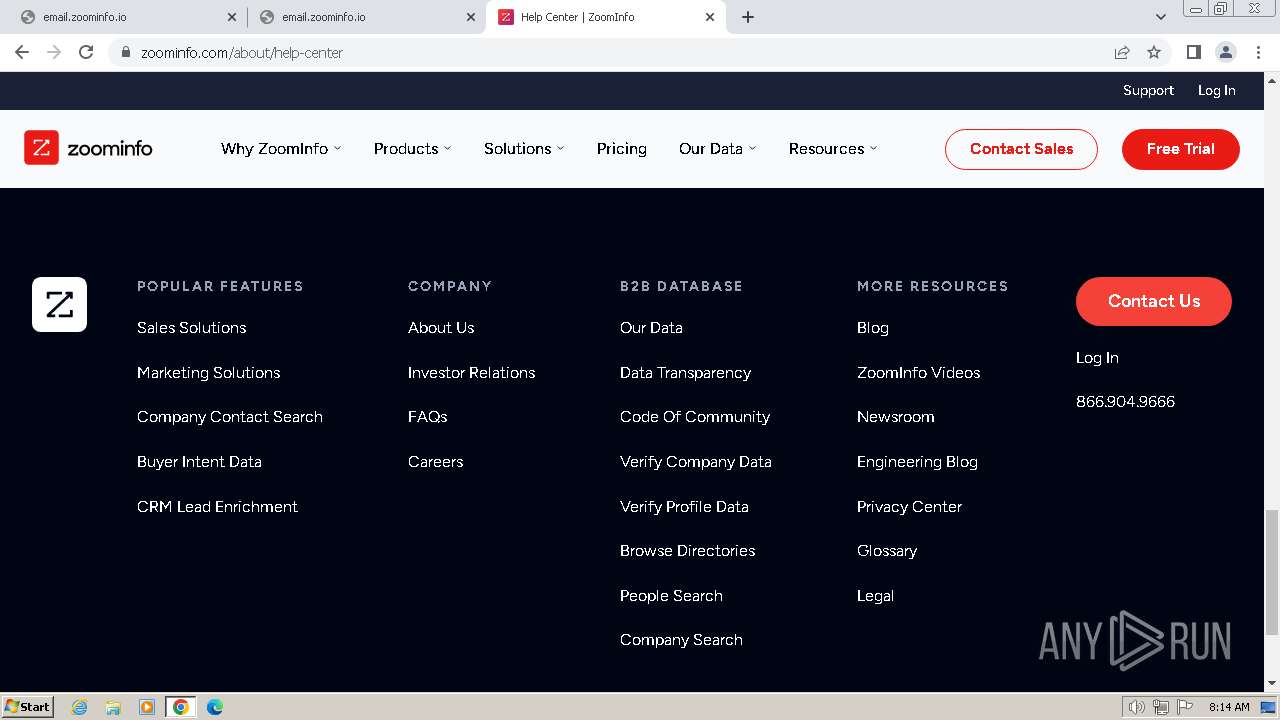Expand the Resources dropdown menu
Image resolution: width=1280 pixels, height=720 pixels.
(833, 149)
